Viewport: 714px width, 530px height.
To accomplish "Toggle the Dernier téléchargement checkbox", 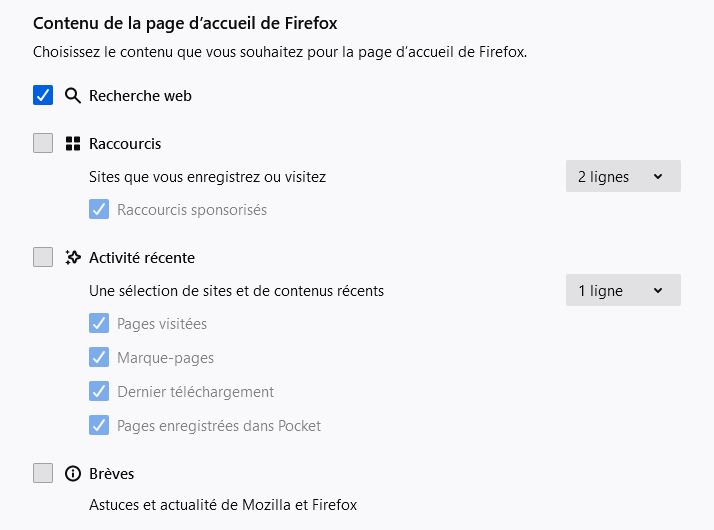I will point(99,392).
